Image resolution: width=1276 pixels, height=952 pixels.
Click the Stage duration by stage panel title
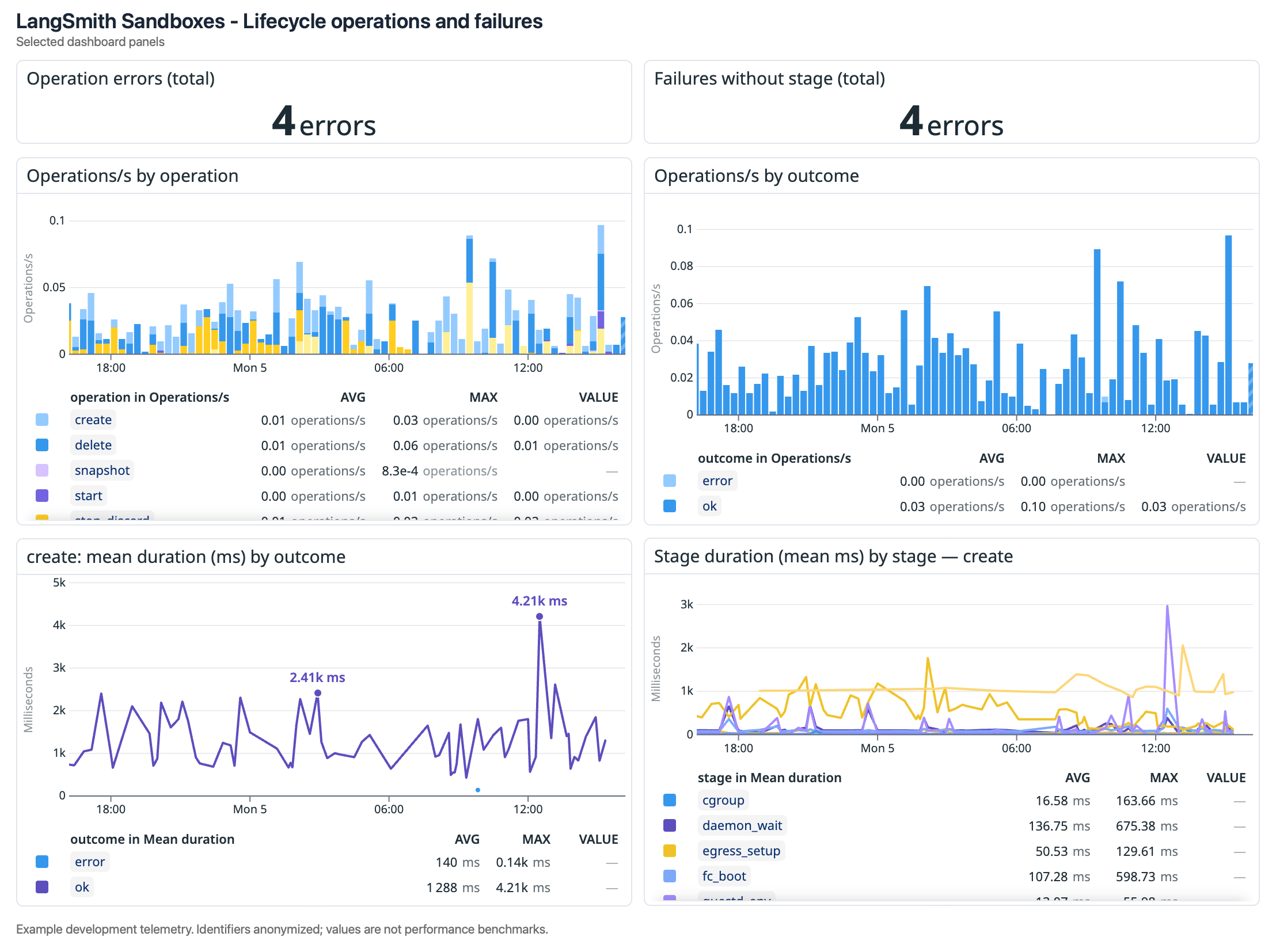833,556
